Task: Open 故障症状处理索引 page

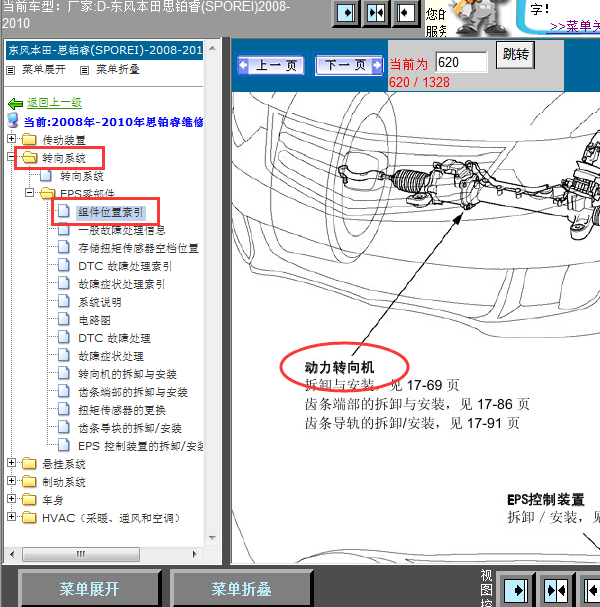Action: click(x=122, y=284)
